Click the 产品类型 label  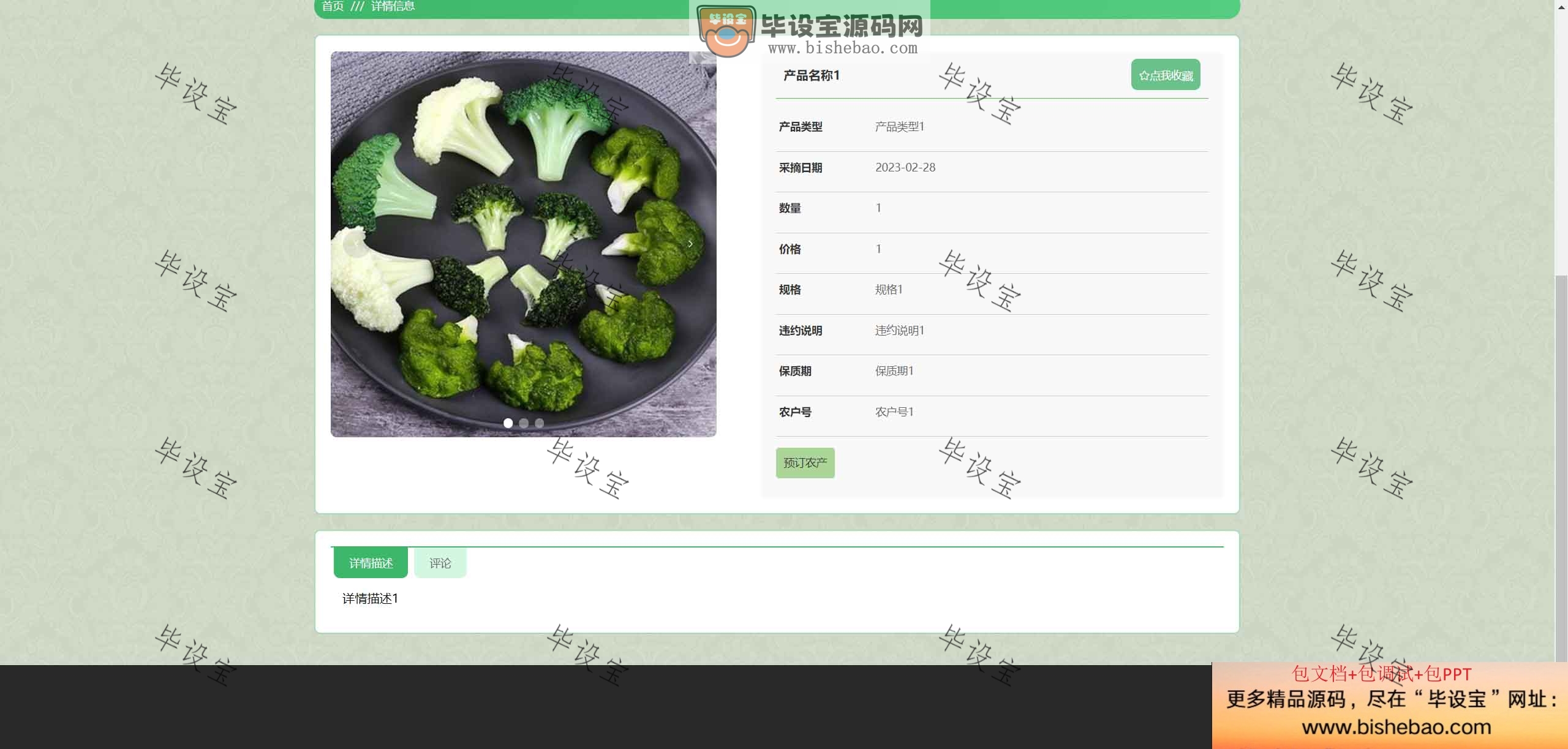click(x=800, y=127)
